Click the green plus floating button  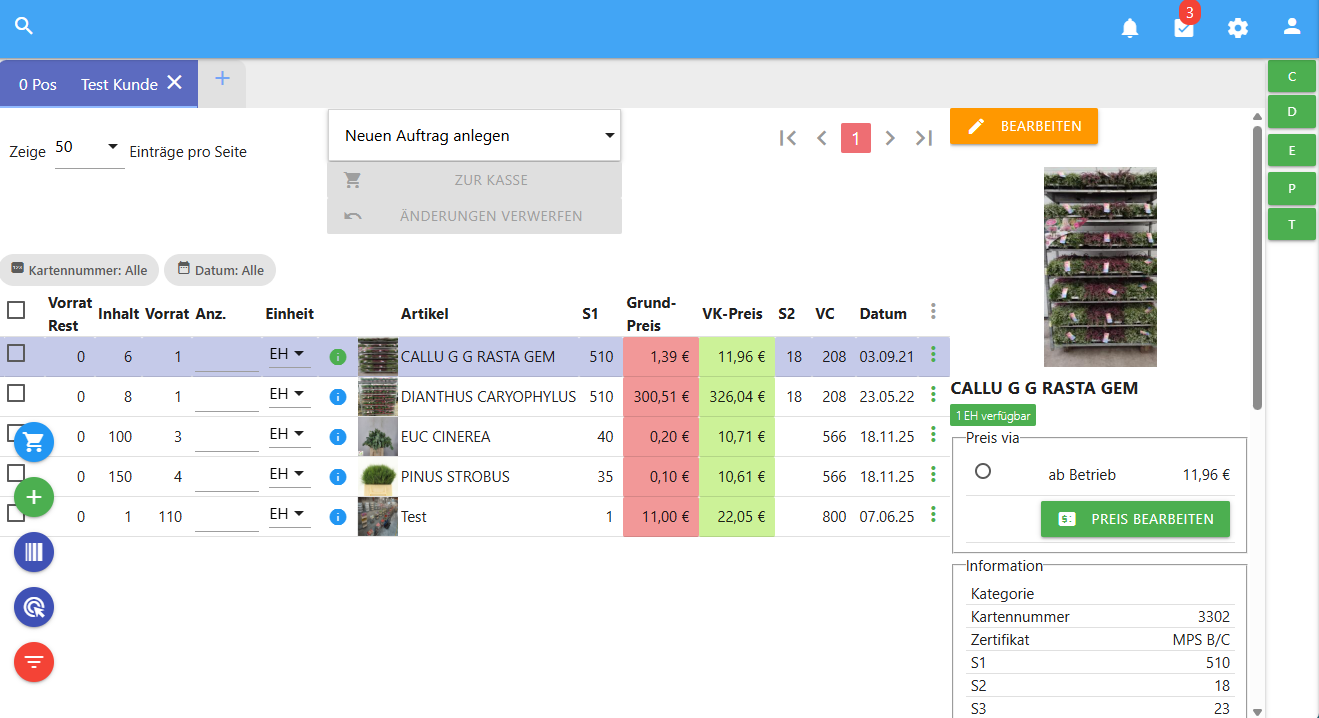tap(34, 497)
